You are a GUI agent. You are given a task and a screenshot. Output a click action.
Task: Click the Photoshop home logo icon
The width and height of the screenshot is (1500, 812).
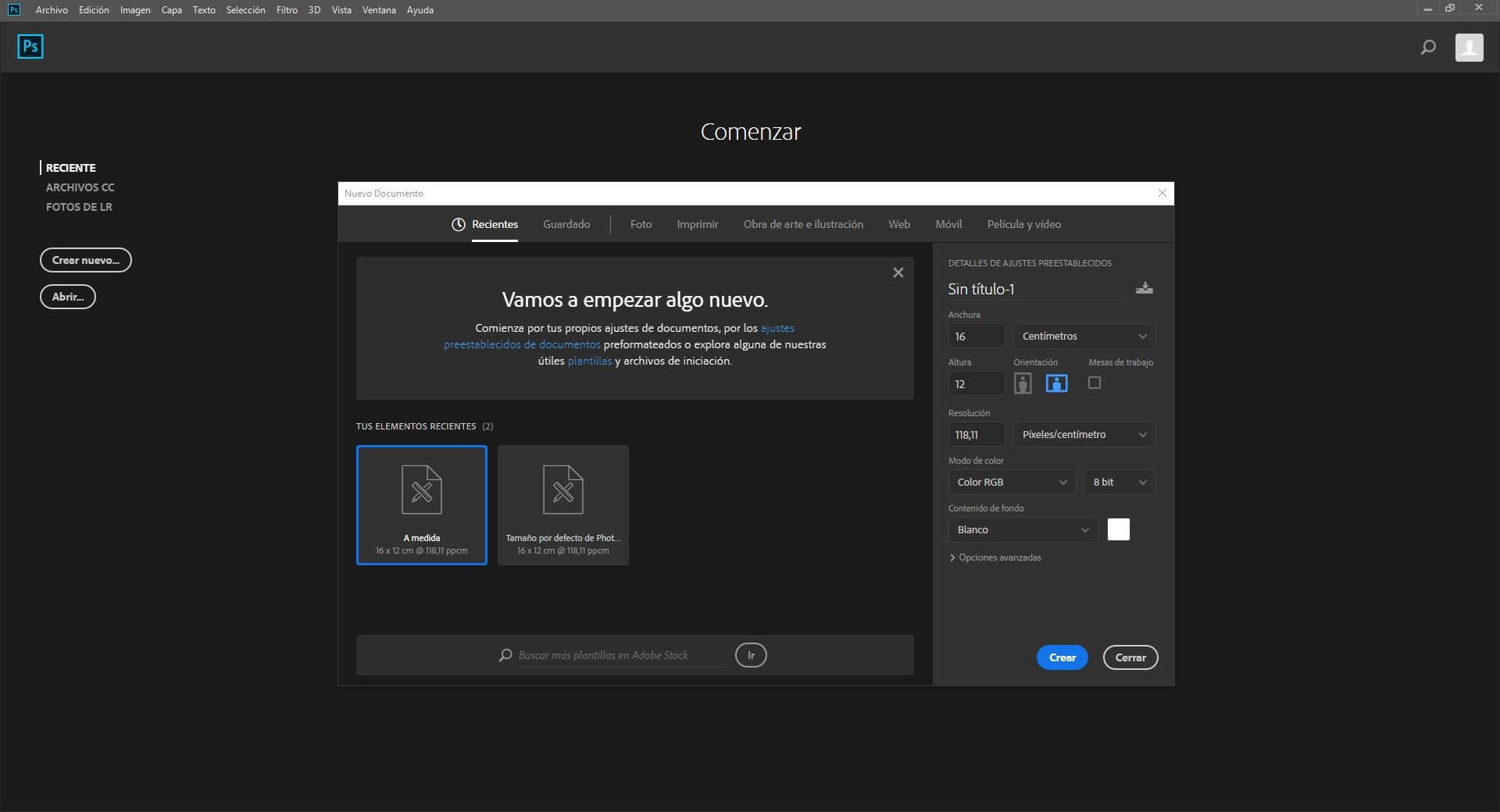[x=30, y=47]
